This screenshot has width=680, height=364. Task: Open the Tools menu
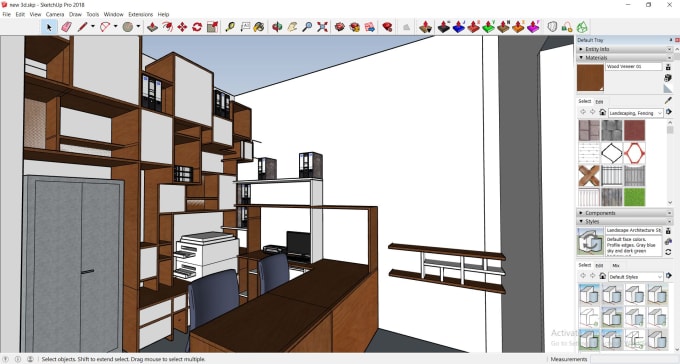coord(92,14)
